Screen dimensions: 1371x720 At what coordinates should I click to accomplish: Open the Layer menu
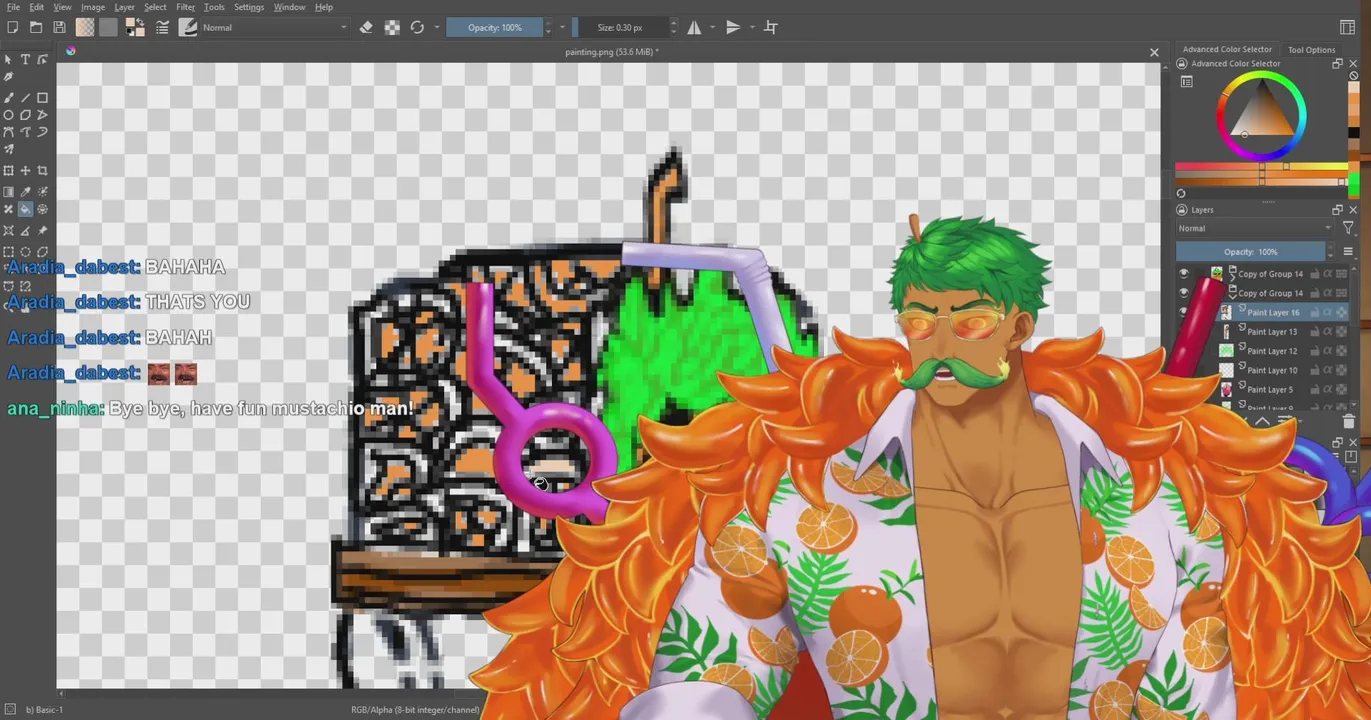[x=124, y=7]
